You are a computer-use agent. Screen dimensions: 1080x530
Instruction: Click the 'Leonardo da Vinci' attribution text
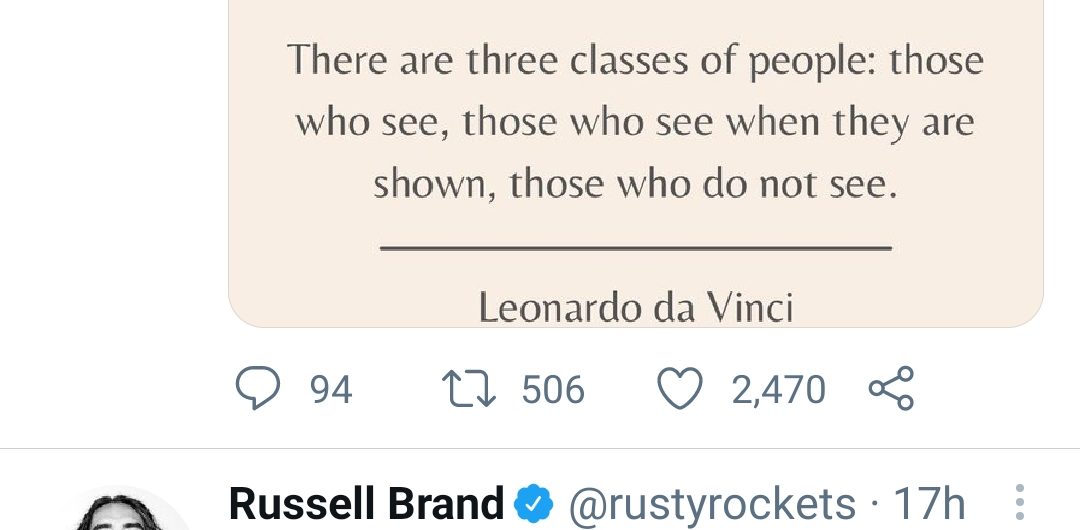coord(636,307)
